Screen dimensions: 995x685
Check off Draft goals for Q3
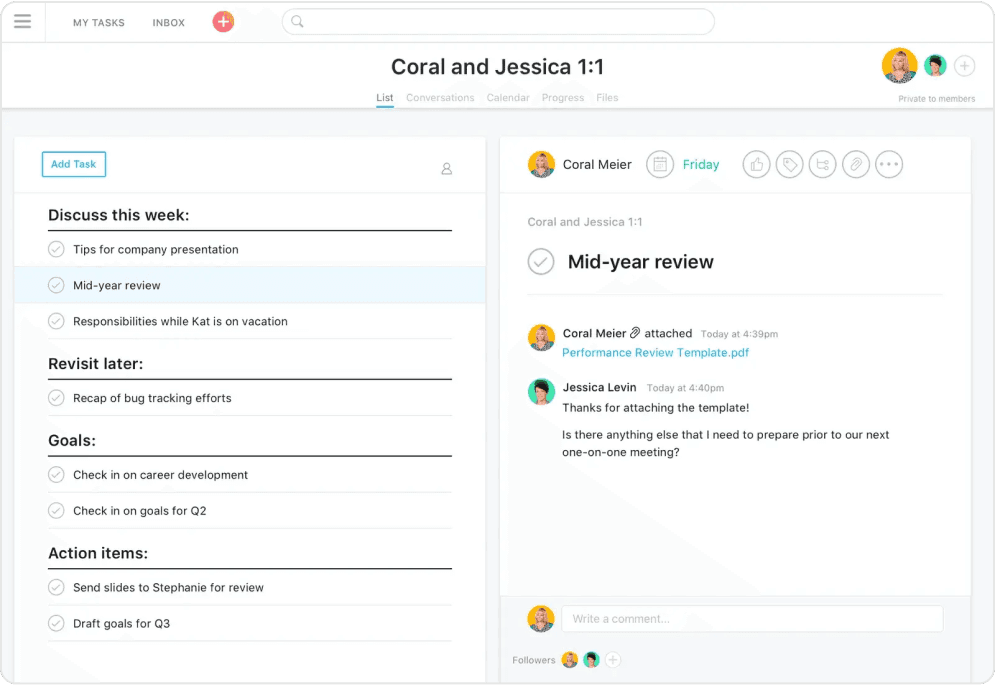[x=56, y=623]
